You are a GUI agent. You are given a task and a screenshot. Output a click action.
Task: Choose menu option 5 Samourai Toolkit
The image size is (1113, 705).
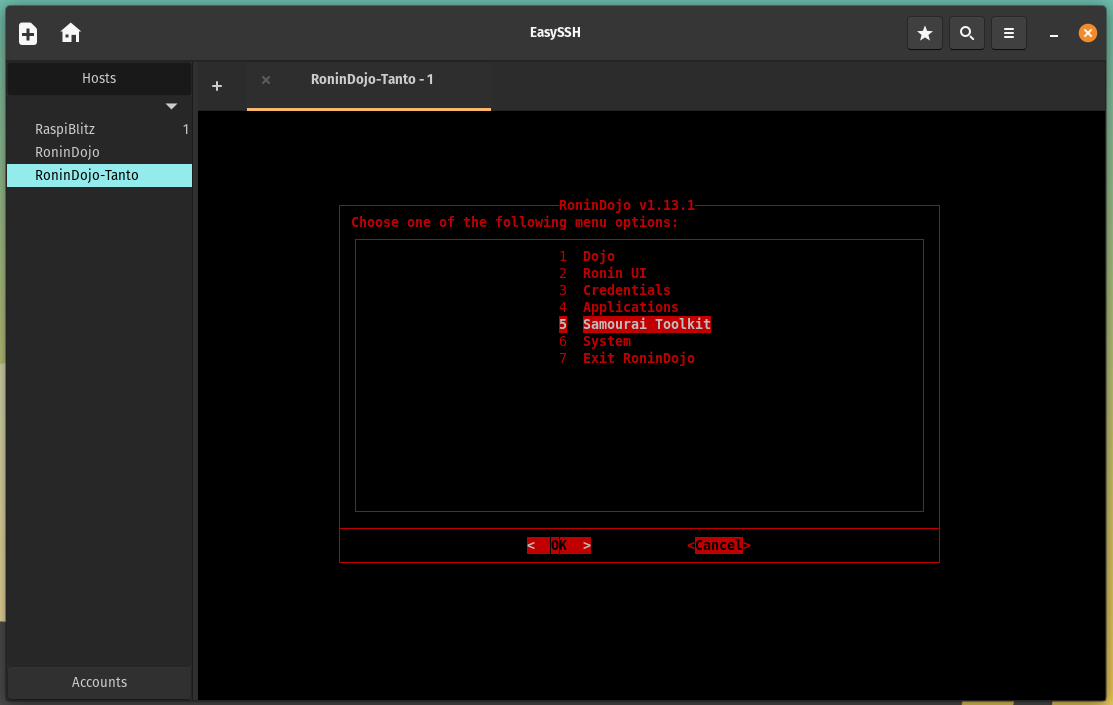(635, 324)
